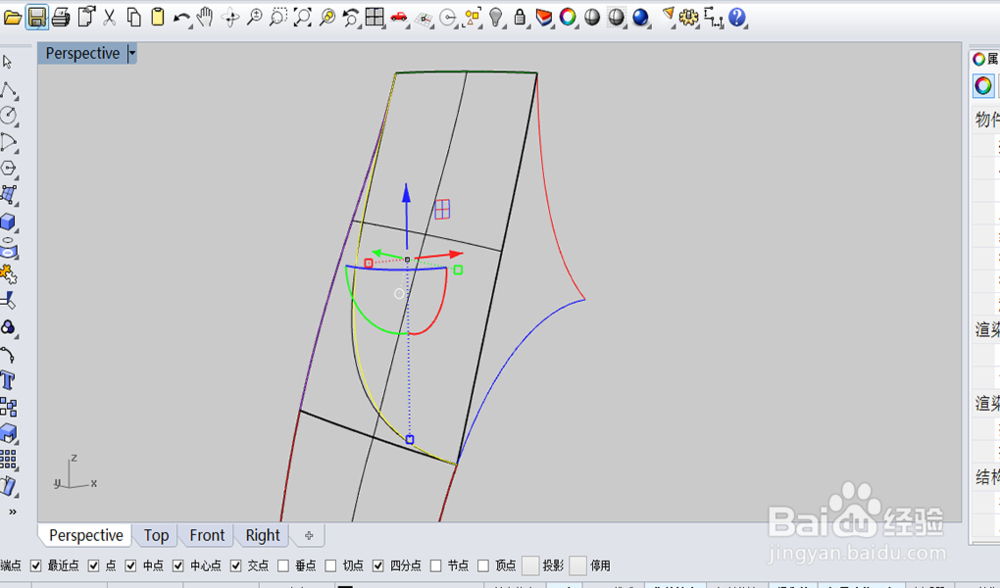This screenshot has height=588, width=1000.
Task: Switch to shaded viewport sphere icon
Action: pos(592,17)
